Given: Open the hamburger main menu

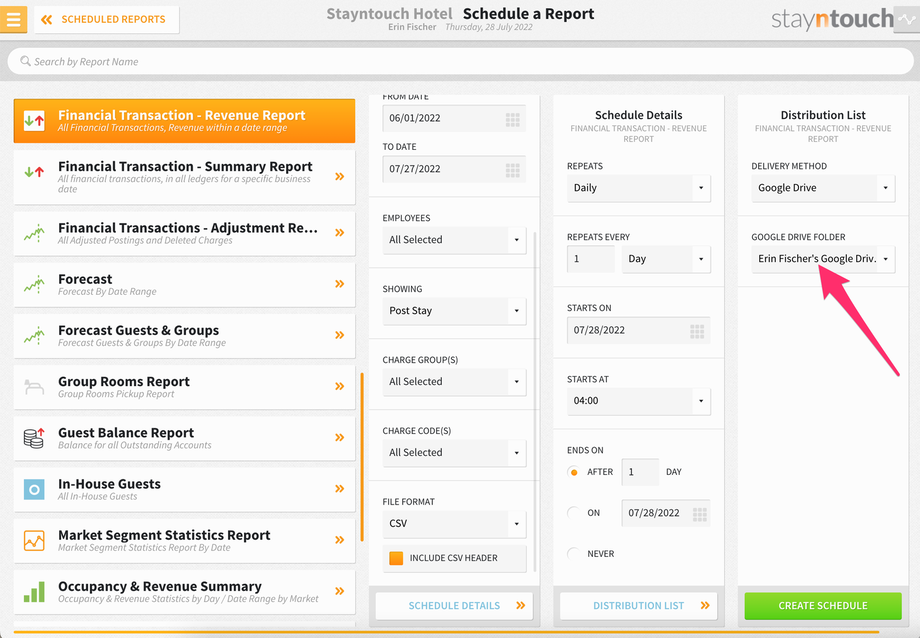Looking at the screenshot, I should click(x=13, y=19).
